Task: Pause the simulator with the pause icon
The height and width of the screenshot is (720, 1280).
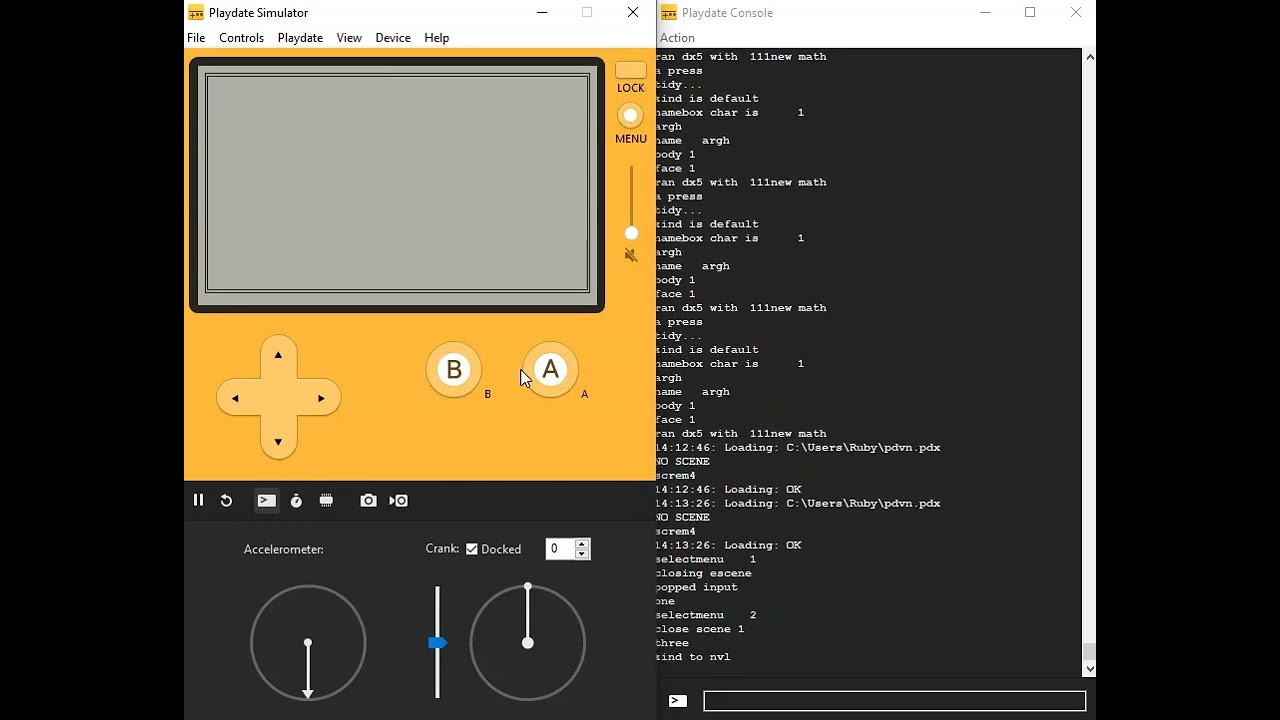Action: [x=198, y=500]
